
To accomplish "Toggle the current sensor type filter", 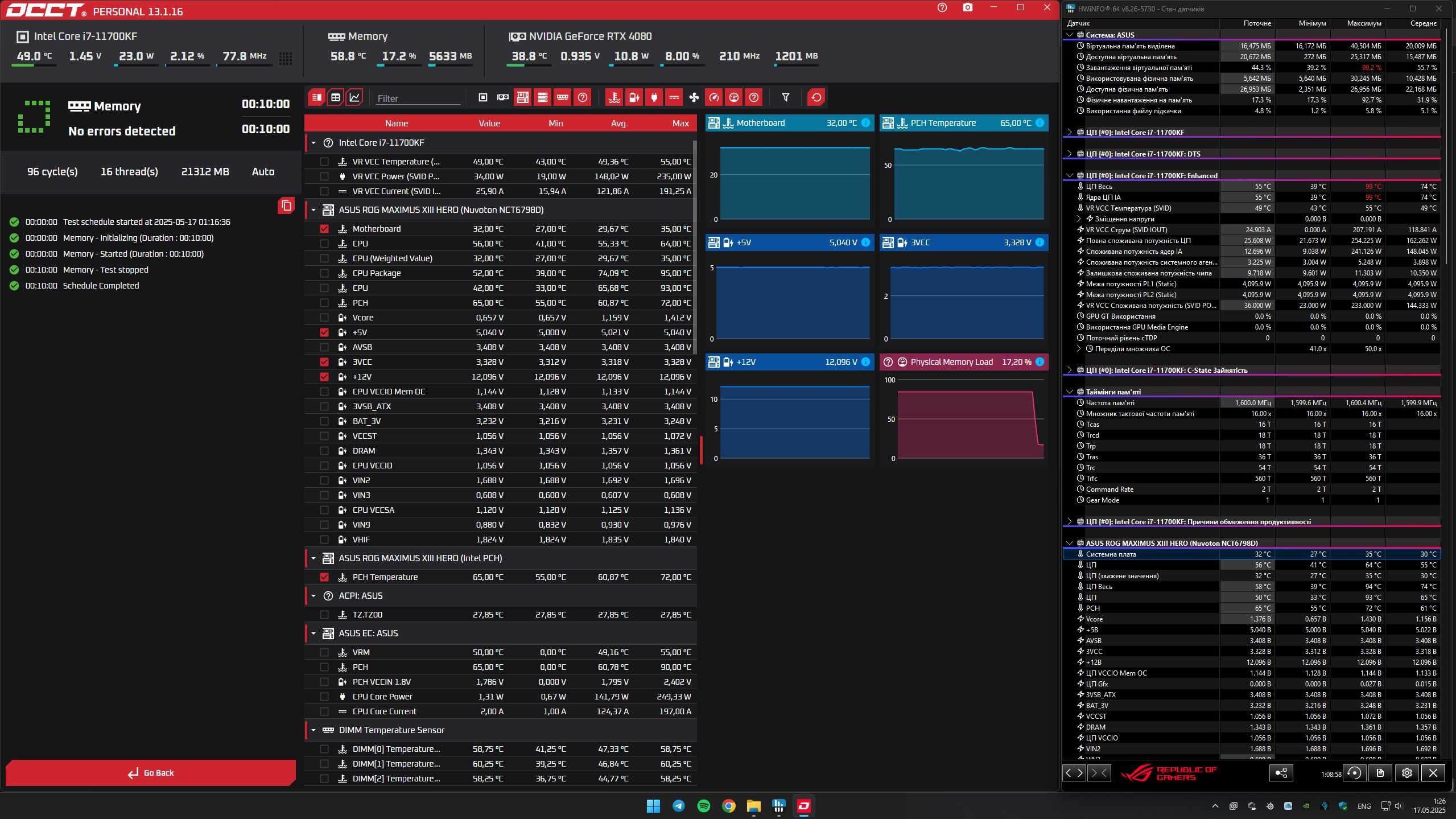I will (674, 97).
